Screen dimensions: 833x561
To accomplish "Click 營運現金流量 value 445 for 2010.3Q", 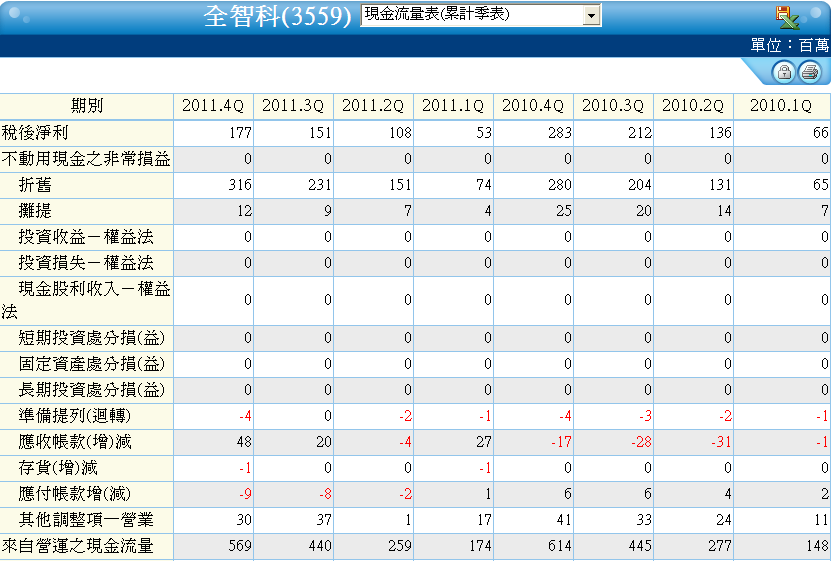I will click(640, 546).
